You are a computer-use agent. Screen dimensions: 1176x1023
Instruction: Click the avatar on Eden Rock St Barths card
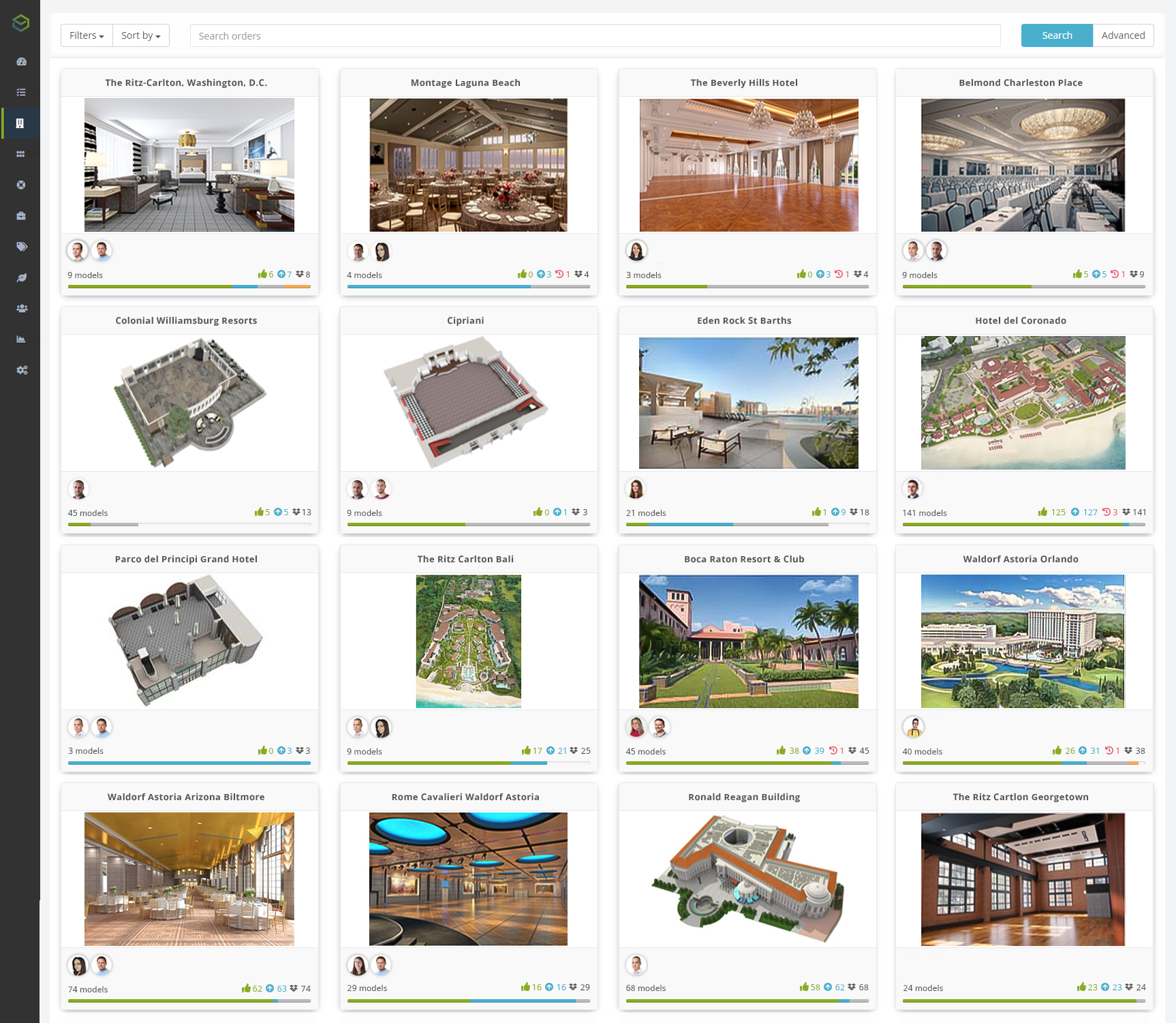tap(636, 489)
